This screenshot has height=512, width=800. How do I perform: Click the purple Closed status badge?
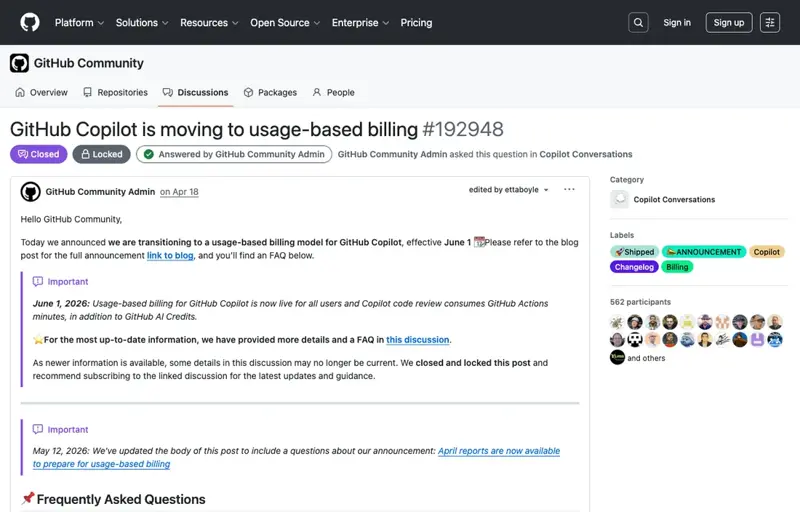pos(39,154)
